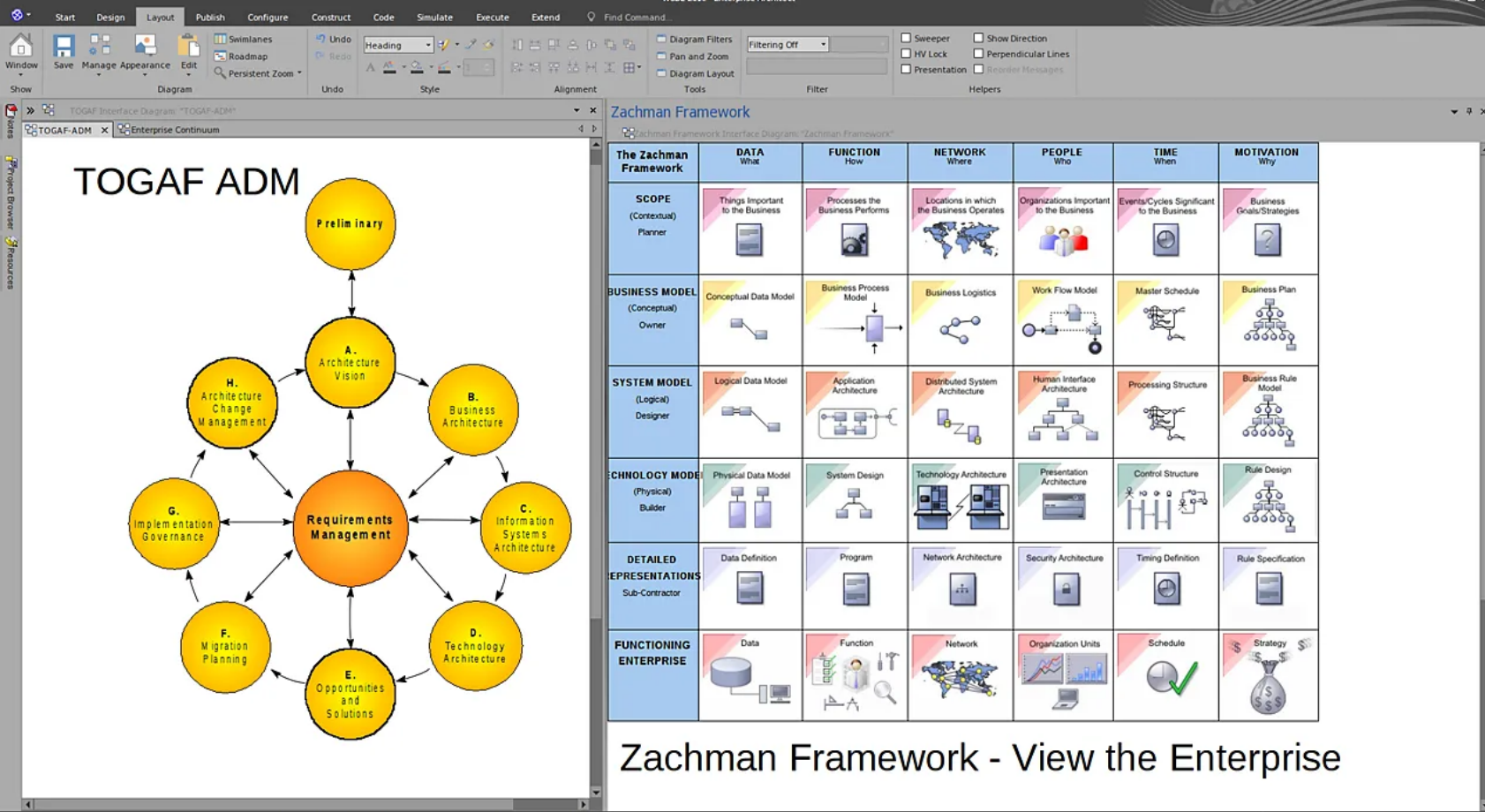The height and width of the screenshot is (812, 1485).
Task: Click the Edit clipboard icon
Action: click(188, 45)
